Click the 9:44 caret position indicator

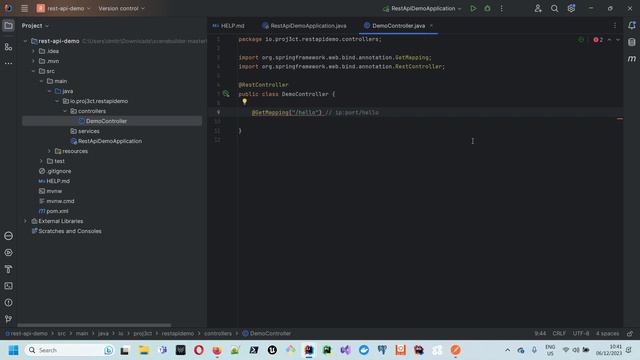point(540,333)
